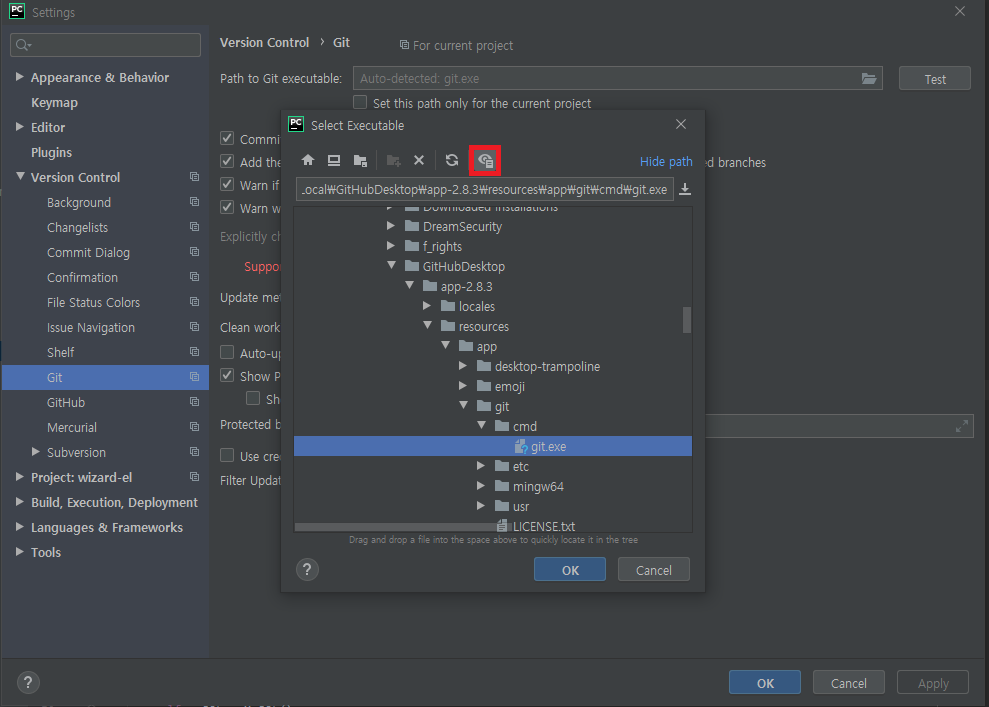This screenshot has height=707, width=989.
Task: Click project-level icon beside Subversion
Action: (x=194, y=452)
